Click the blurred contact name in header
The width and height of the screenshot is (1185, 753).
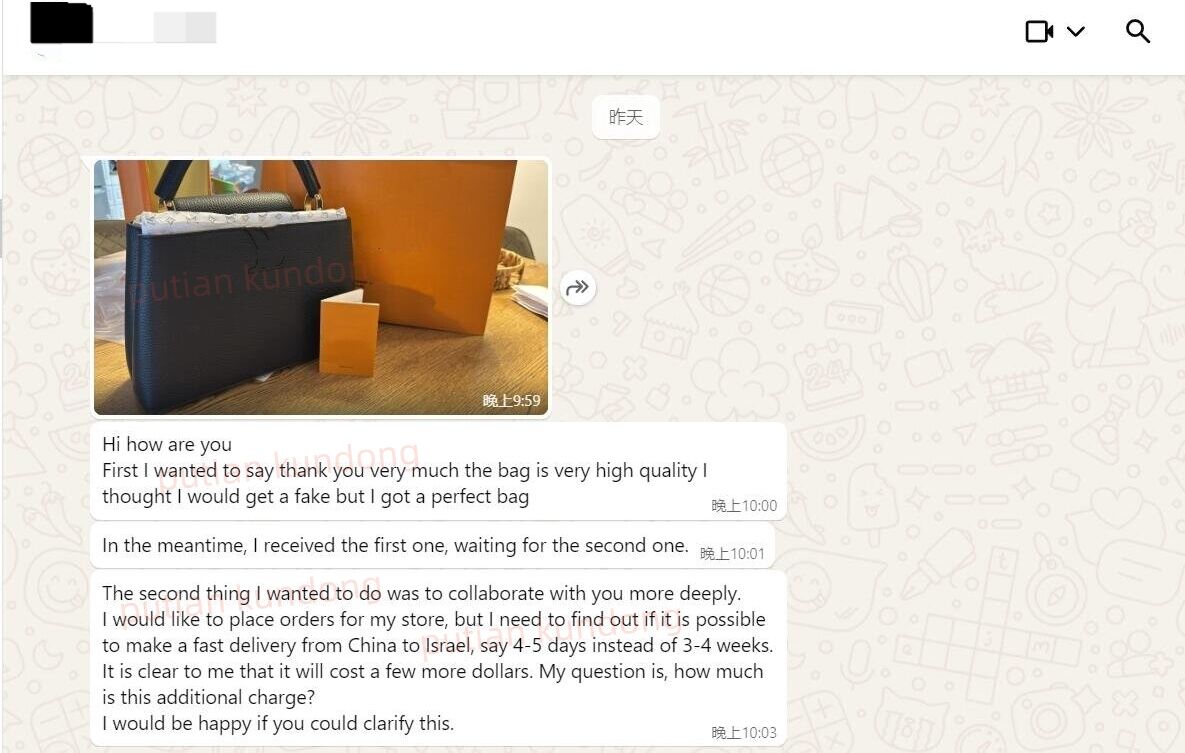(x=184, y=27)
